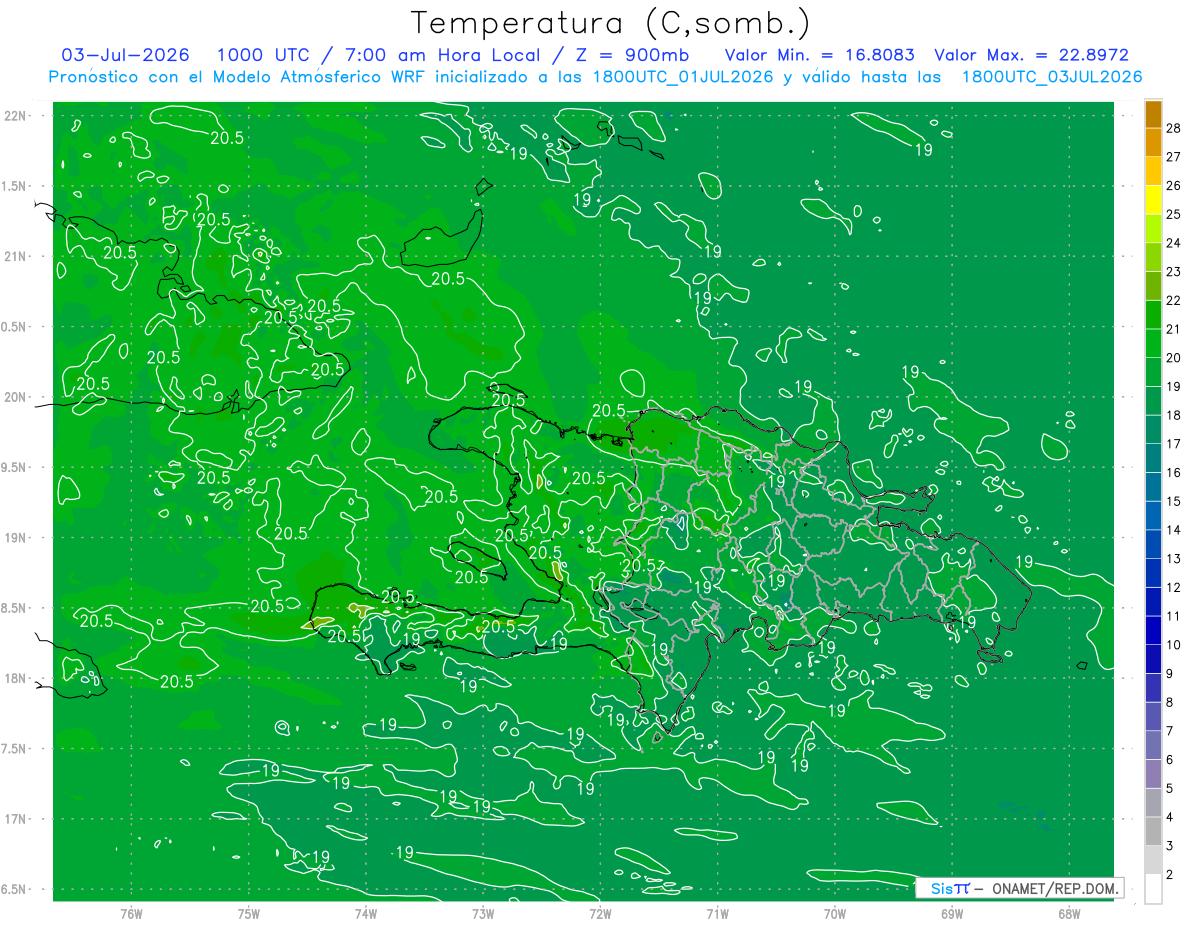Pick the legend band between 7 and 8

pos(1153,716)
